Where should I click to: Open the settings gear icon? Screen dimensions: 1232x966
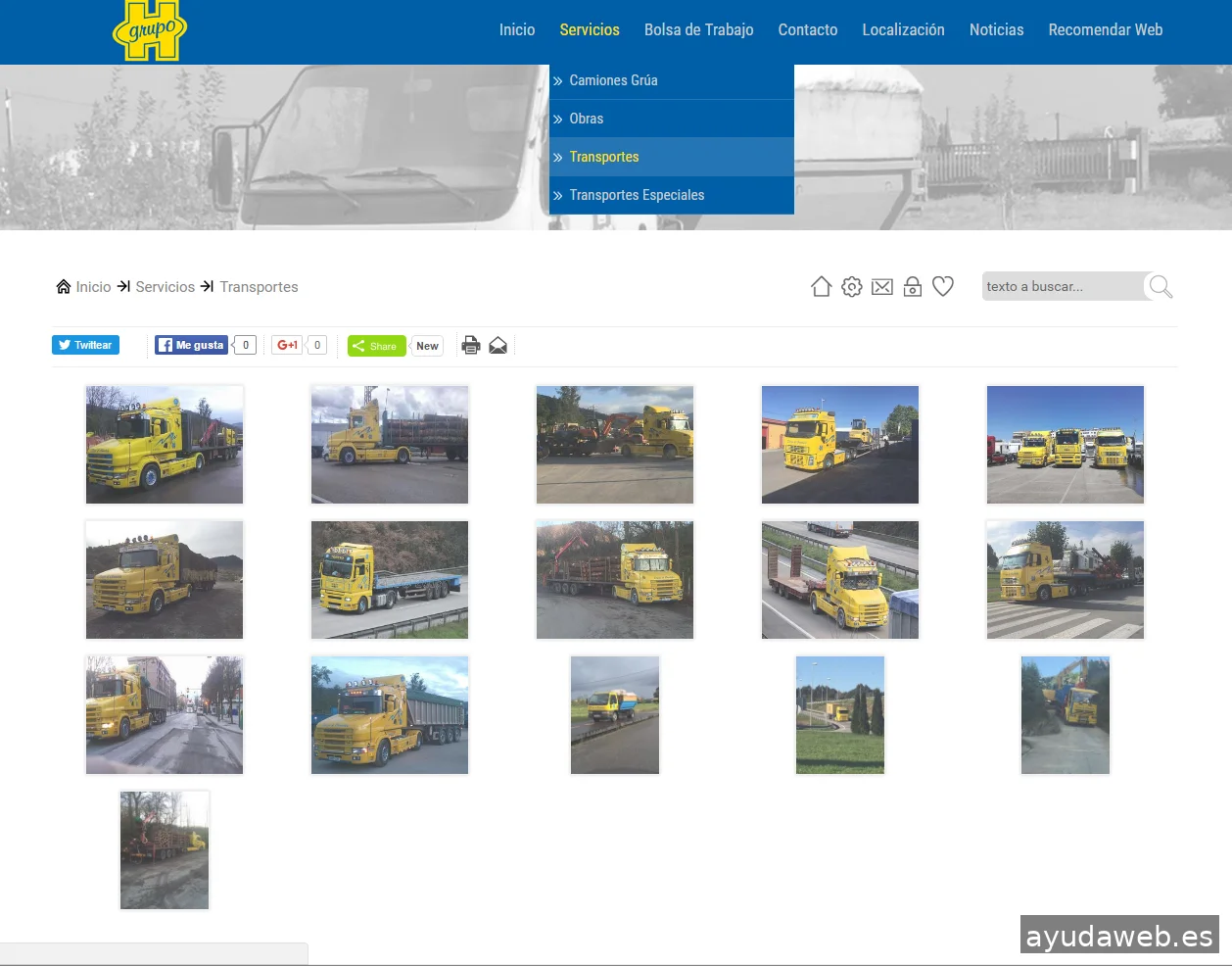pos(852,286)
